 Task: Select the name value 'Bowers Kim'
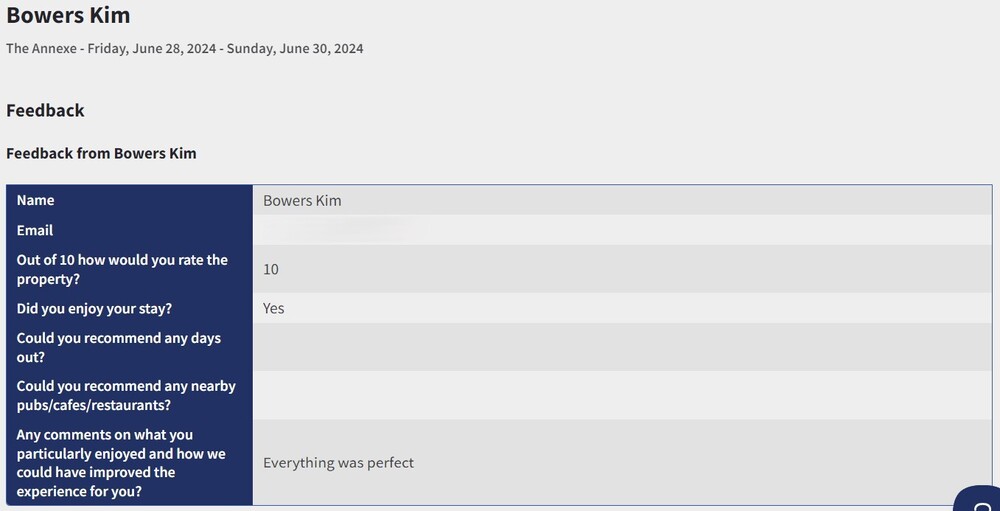point(302,200)
